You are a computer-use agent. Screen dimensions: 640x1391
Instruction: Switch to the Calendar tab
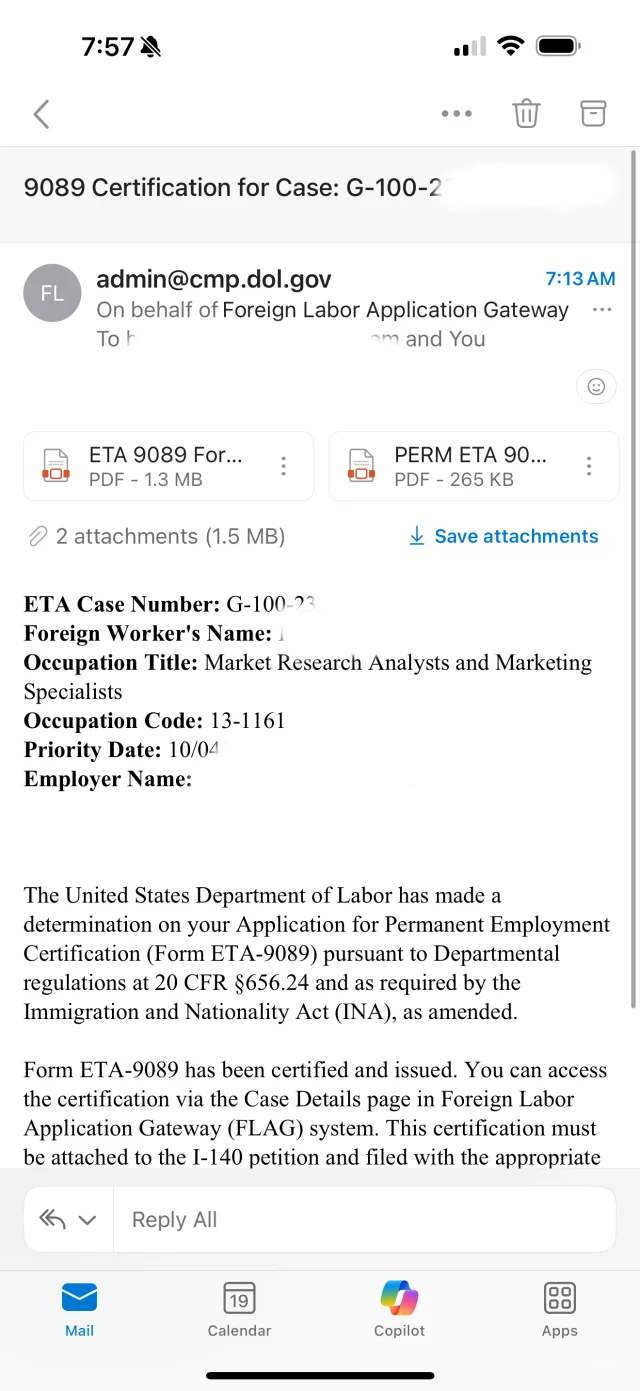(239, 1309)
